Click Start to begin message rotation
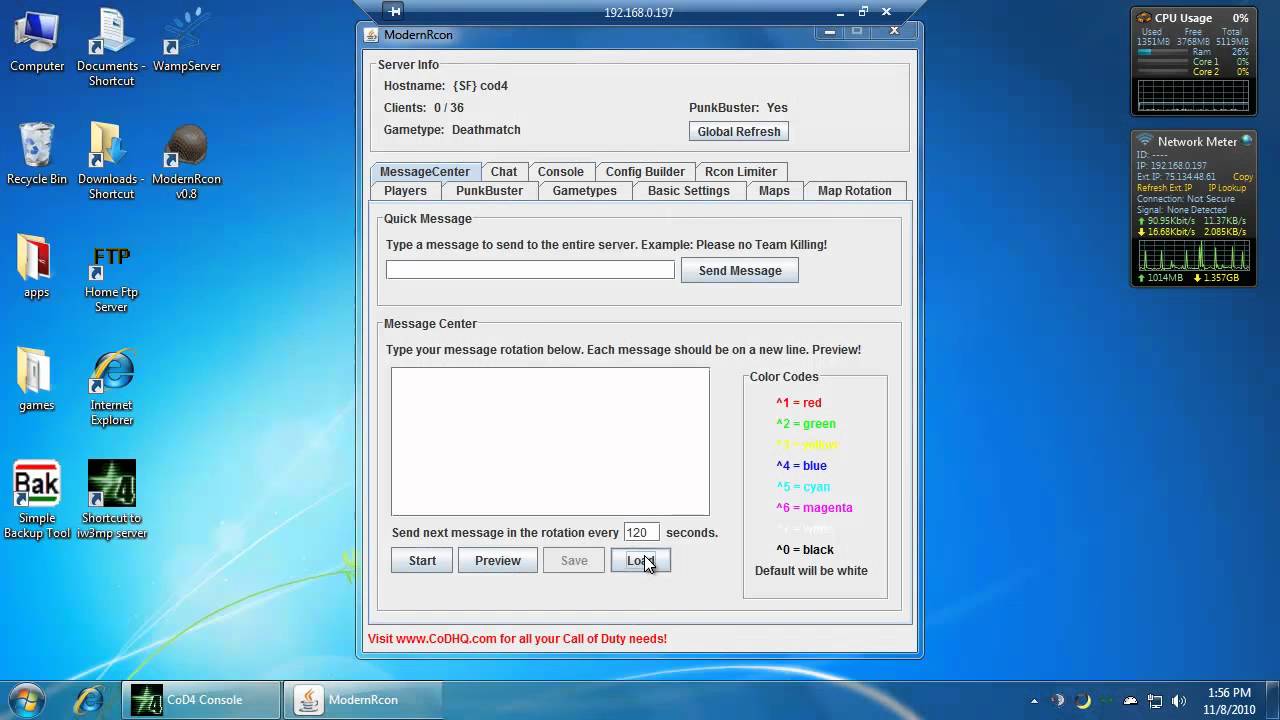The width and height of the screenshot is (1280, 720). point(422,561)
